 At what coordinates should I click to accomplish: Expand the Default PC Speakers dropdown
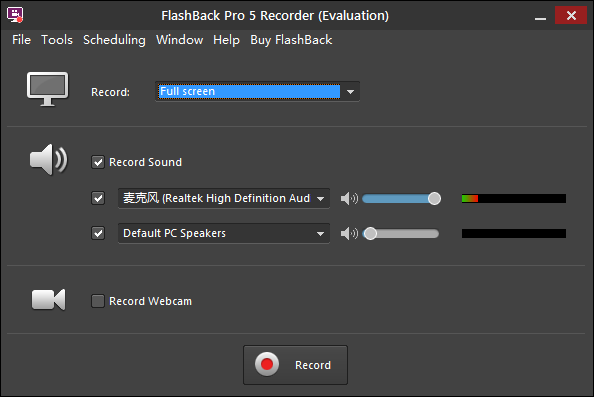tap(224, 233)
